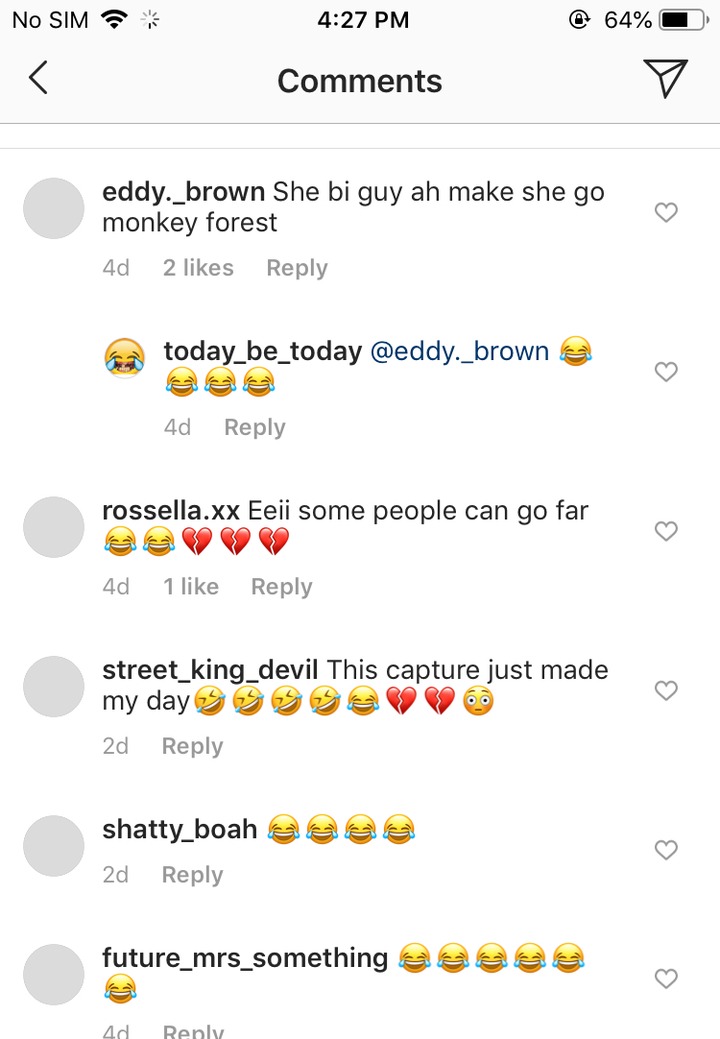Reply to shatty_boah's comment

click(192, 875)
